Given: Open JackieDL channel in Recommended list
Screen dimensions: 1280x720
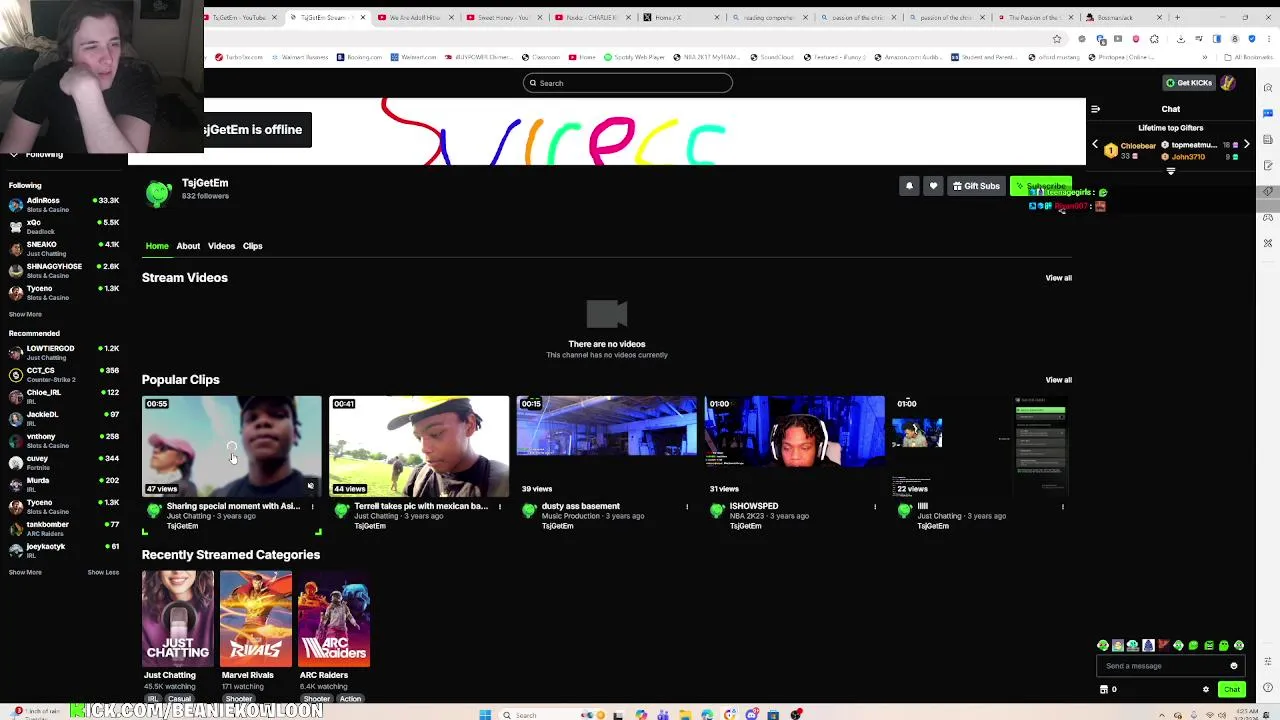Looking at the screenshot, I should click(64, 418).
